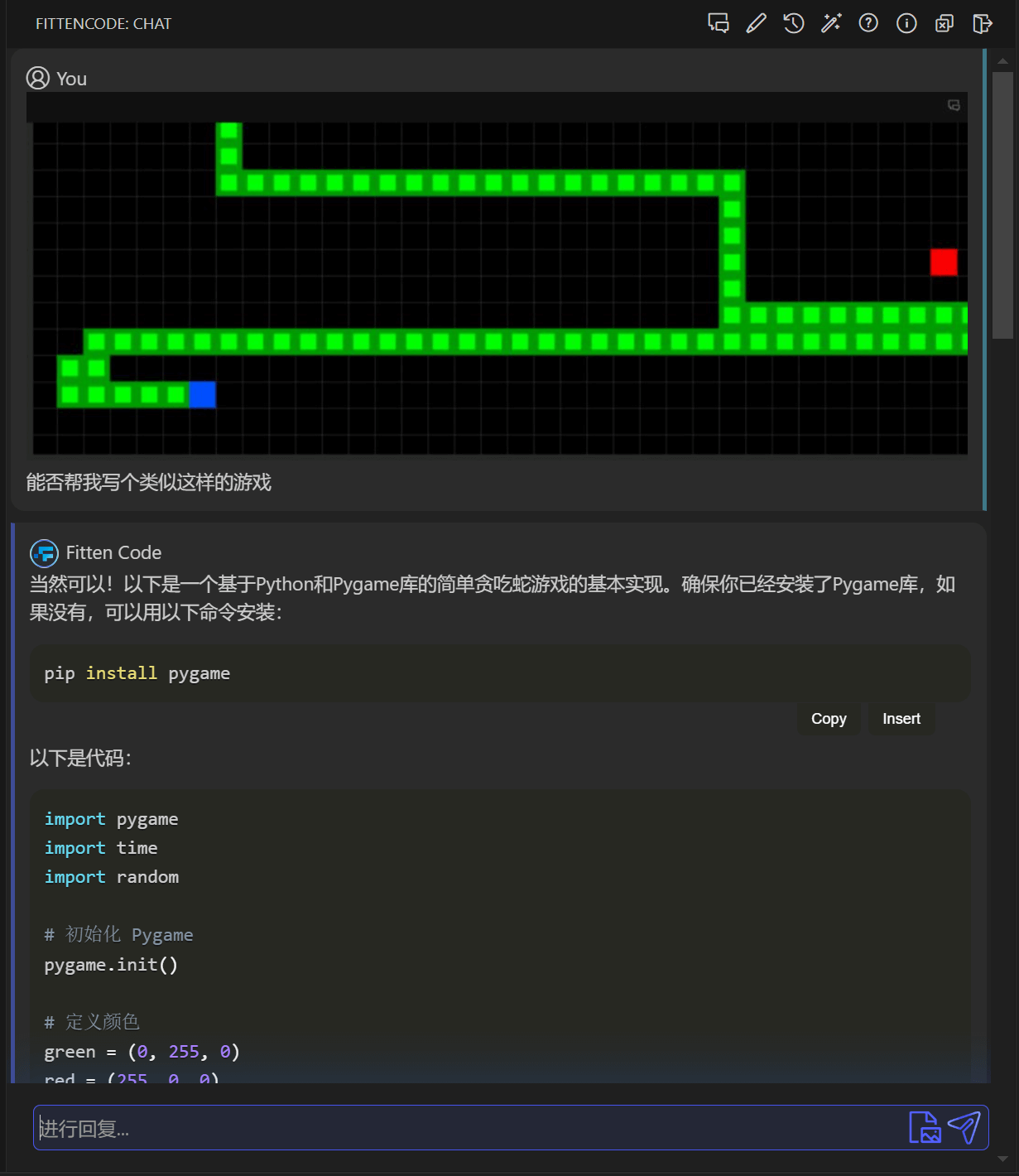Click the magic wand icon
This screenshot has height=1176, width=1019.
[x=831, y=23]
